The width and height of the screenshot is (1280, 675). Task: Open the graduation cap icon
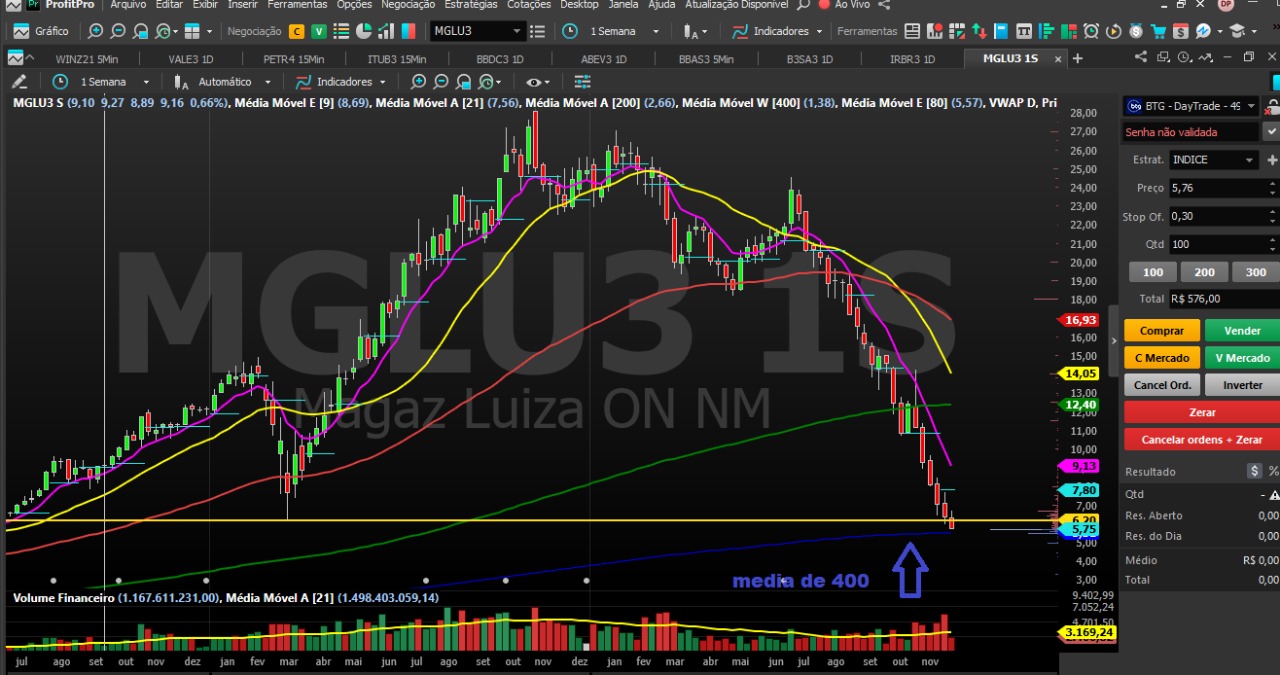click(x=1237, y=31)
